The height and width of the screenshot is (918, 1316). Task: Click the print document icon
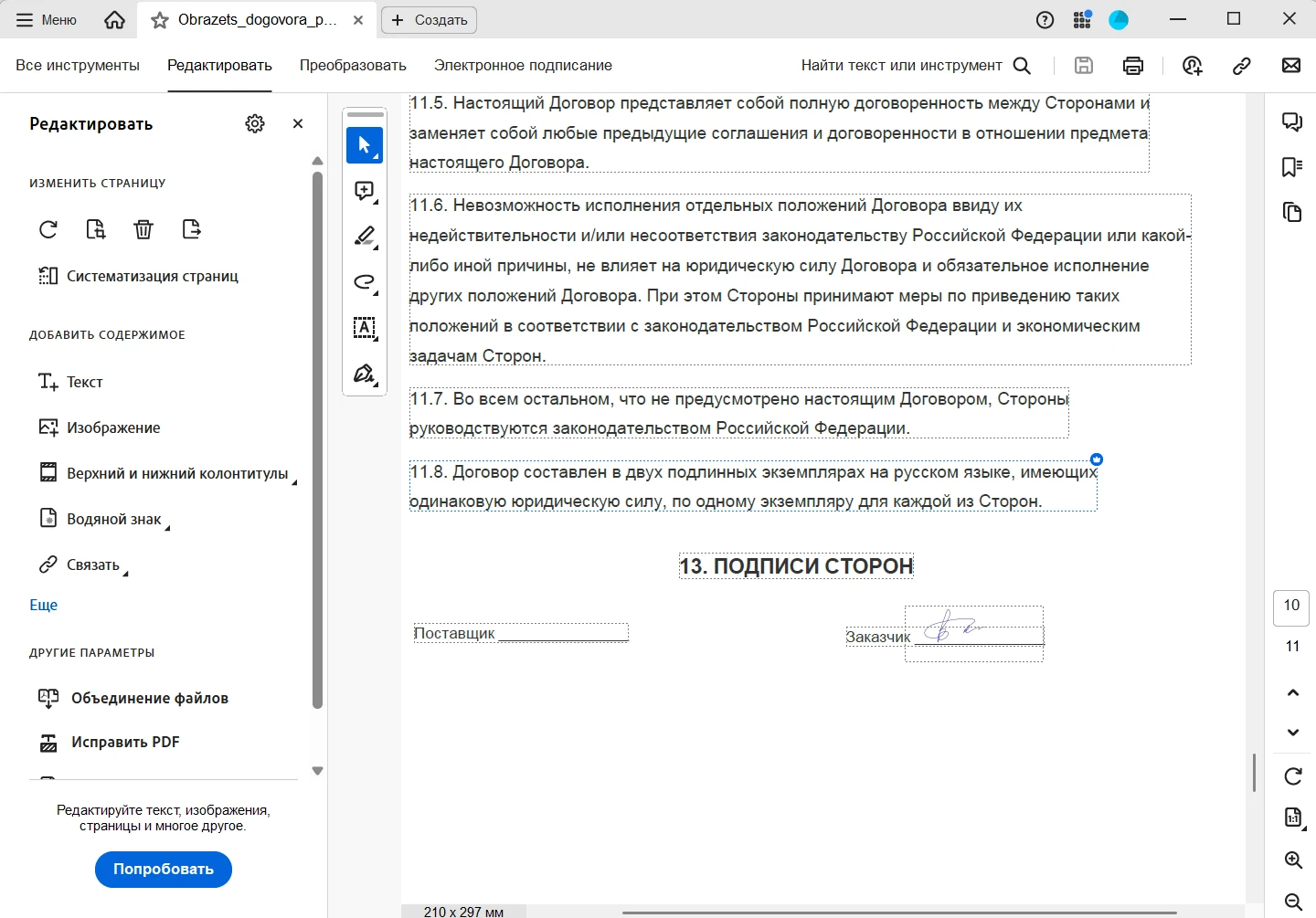click(1133, 66)
